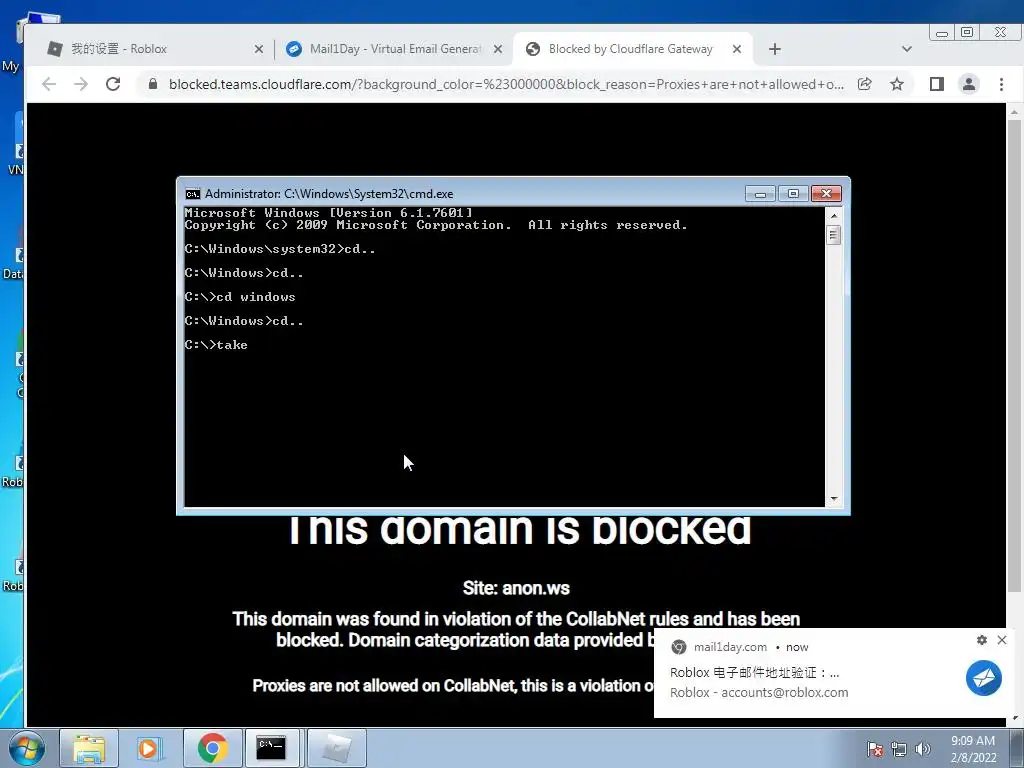Open Chrome profile avatar
The width and height of the screenshot is (1024, 768).
pos(968,84)
